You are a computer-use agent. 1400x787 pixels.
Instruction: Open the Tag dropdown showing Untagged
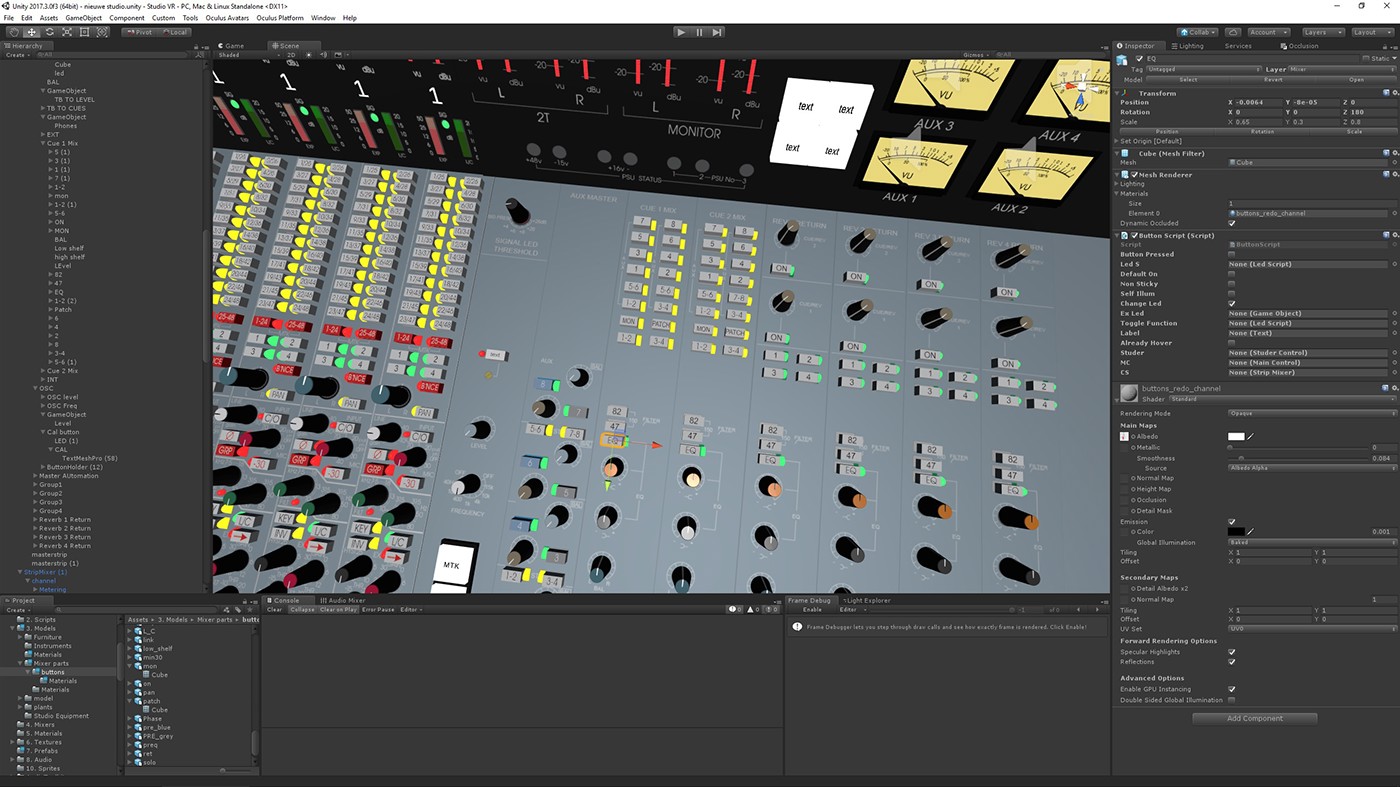pos(1204,69)
